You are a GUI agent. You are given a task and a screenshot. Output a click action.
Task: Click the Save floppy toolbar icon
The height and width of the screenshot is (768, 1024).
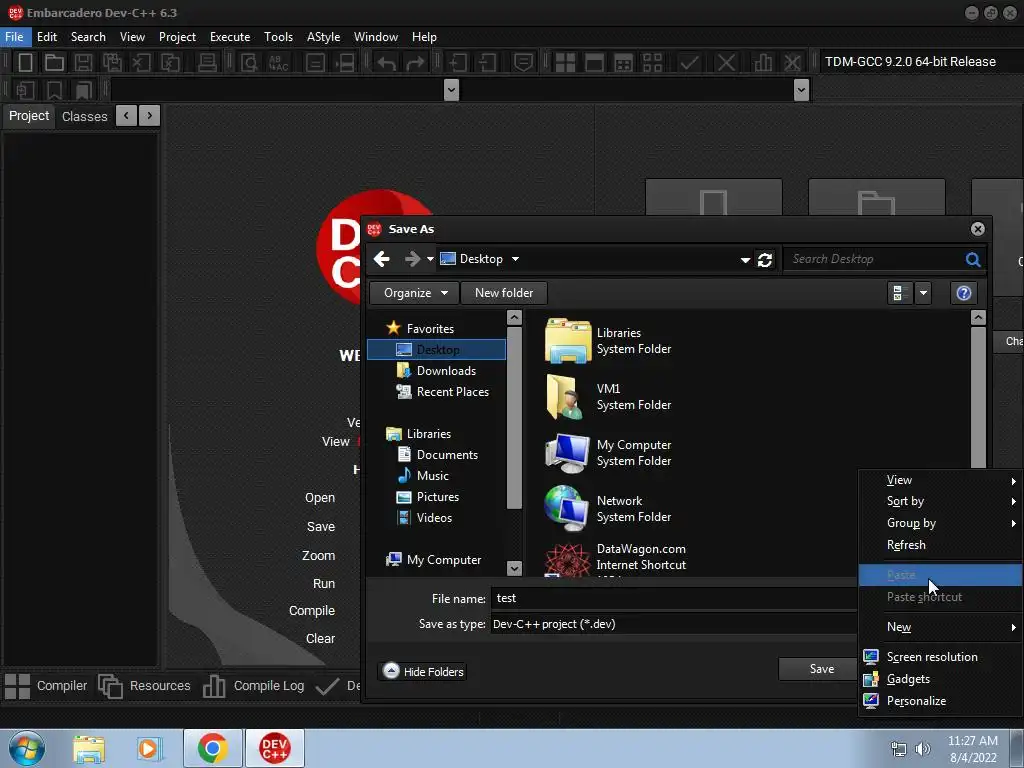click(x=83, y=63)
